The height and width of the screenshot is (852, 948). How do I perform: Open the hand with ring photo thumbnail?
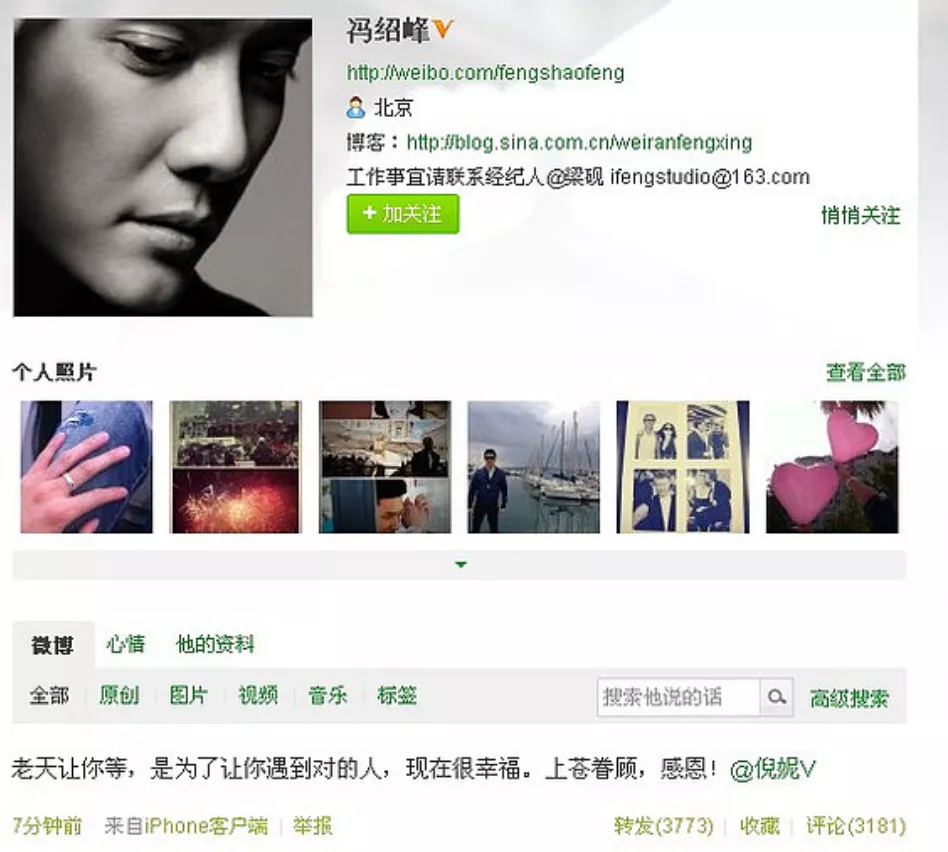click(x=86, y=467)
